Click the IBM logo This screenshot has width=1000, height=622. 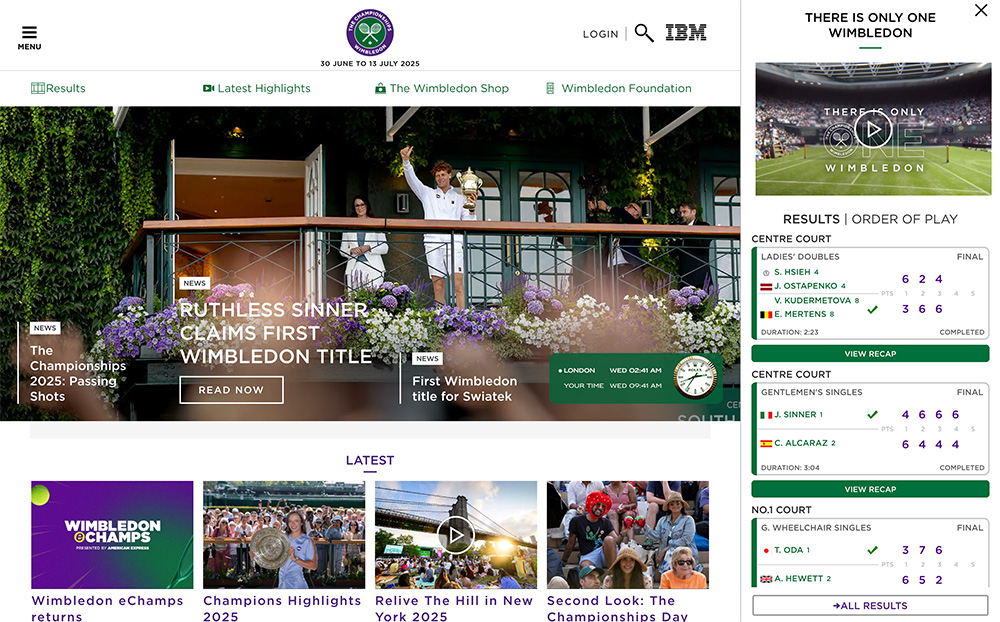(x=686, y=33)
